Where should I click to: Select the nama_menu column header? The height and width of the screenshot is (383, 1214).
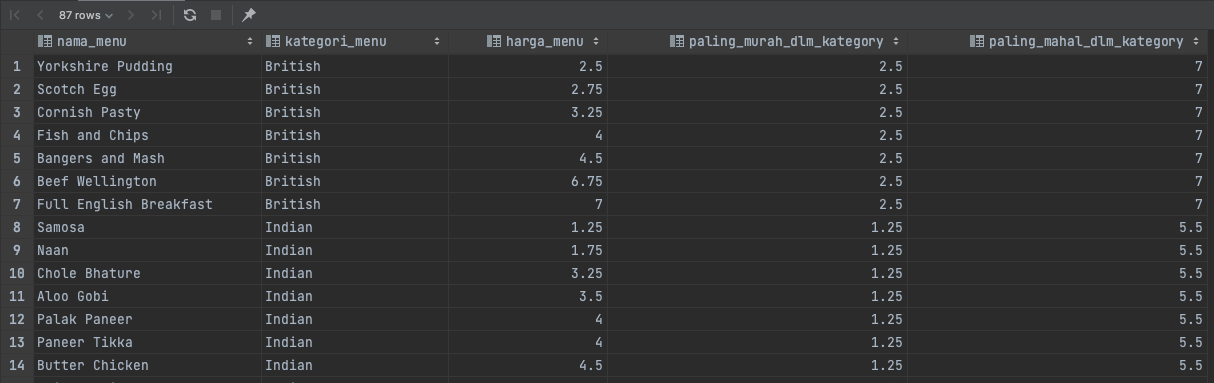click(x=146, y=42)
